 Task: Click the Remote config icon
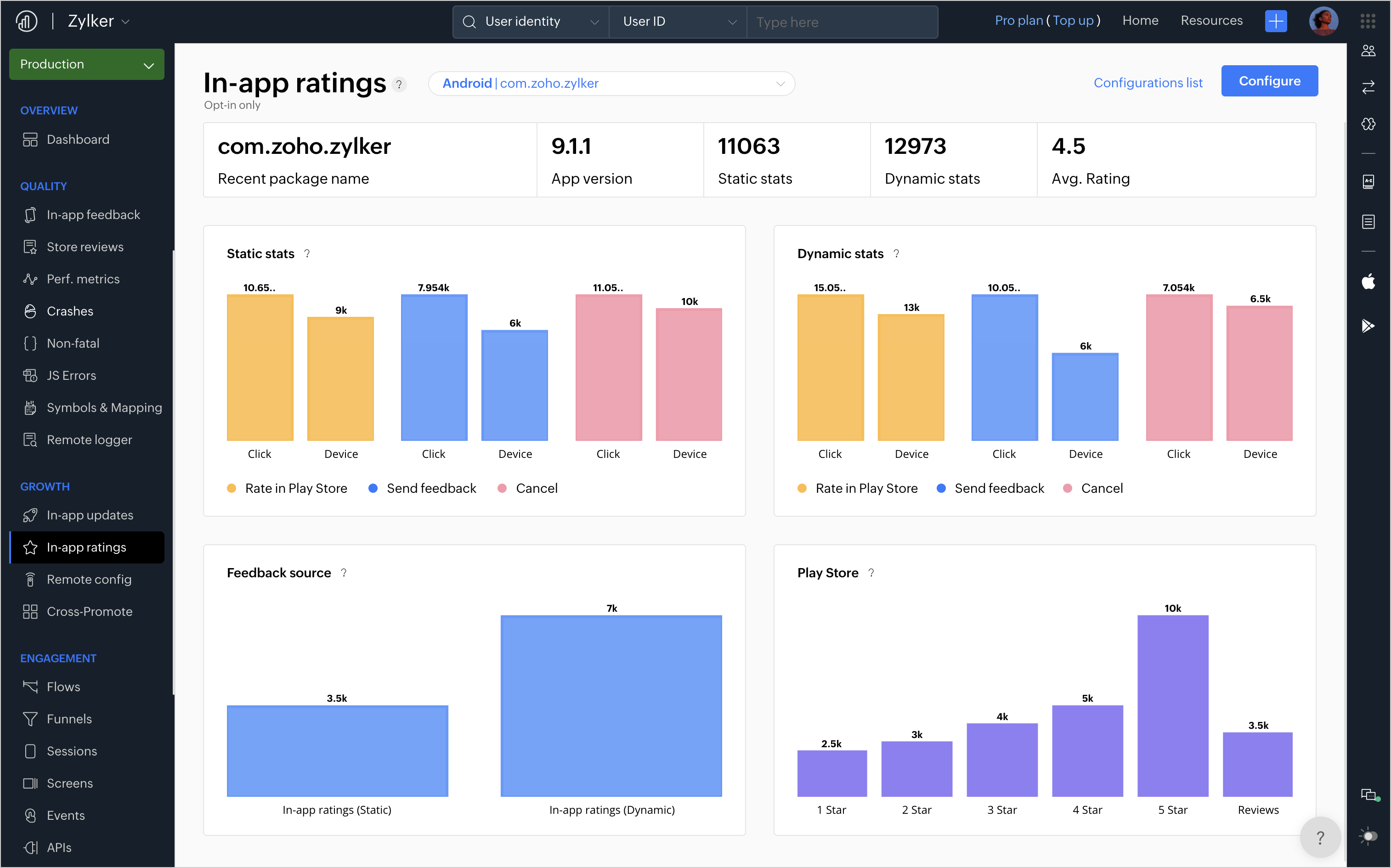pos(30,580)
